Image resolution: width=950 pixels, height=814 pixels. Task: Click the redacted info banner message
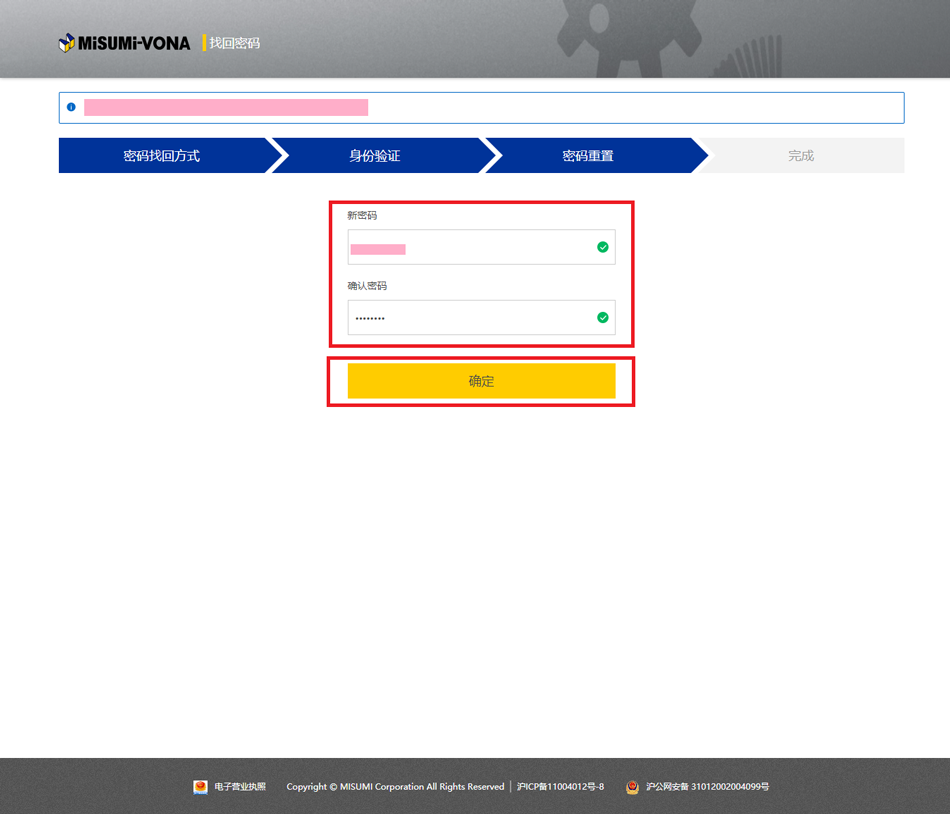click(226, 107)
